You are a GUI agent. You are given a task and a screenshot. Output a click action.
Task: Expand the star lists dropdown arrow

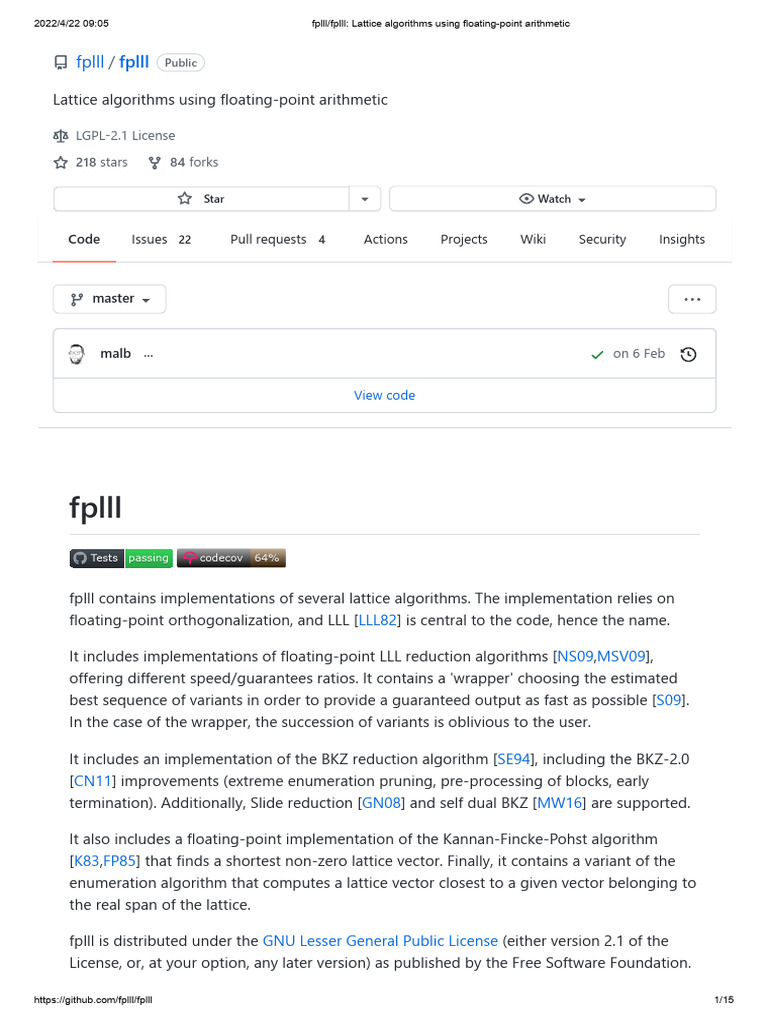pyautogui.click(x=365, y=199)
